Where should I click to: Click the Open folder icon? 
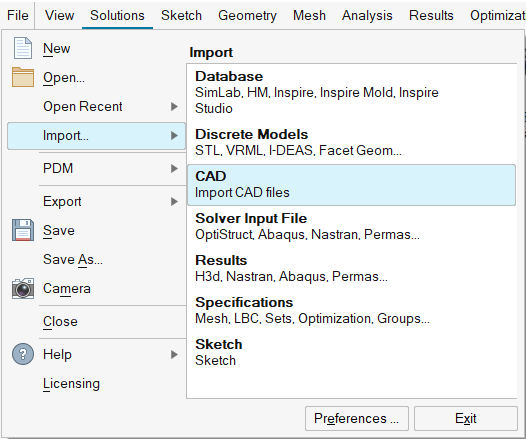click(23, 77)
